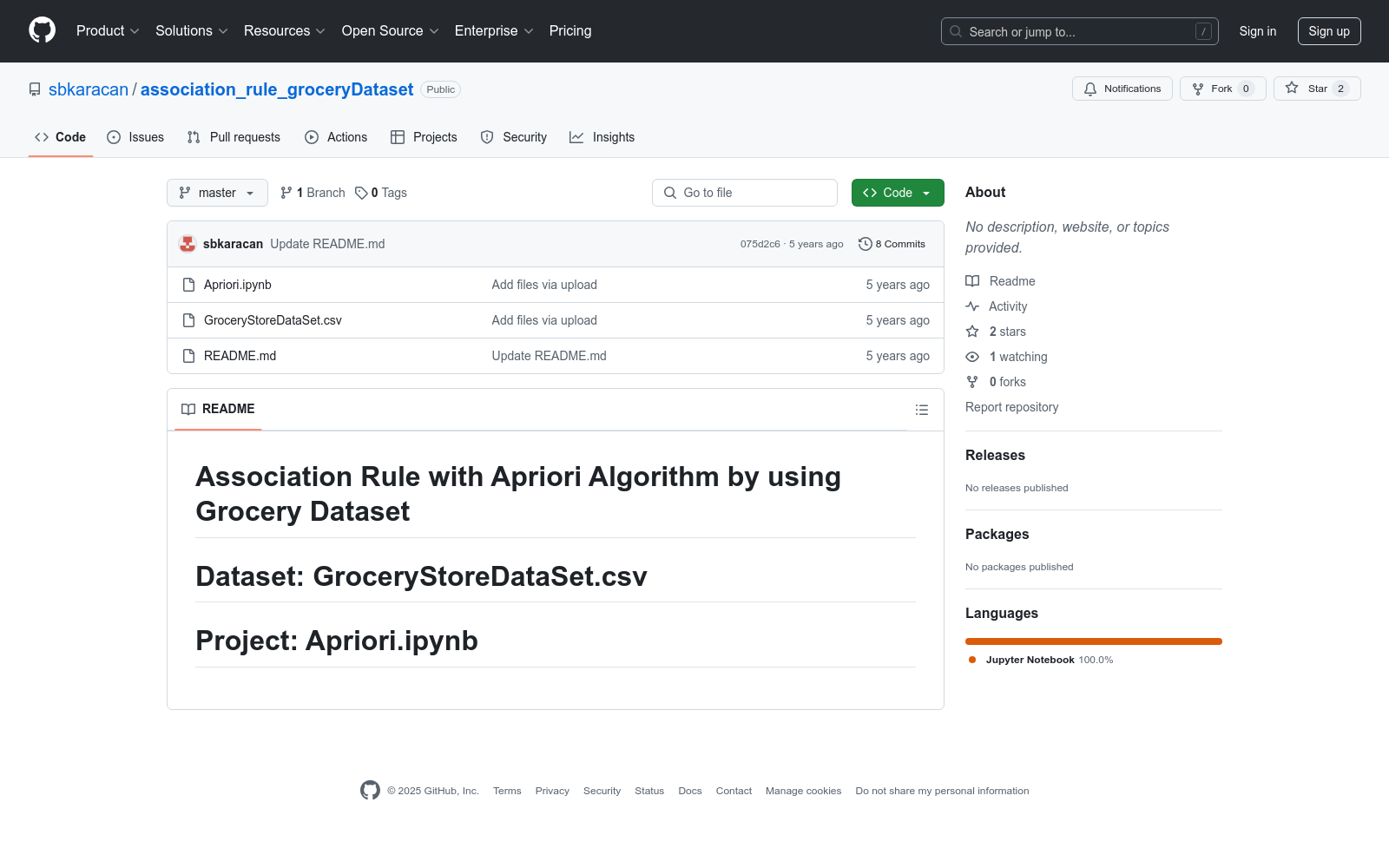Image resolution: width=1389 pixels, height=868 pixels.
Task: Open commit hash 075d2c6
Action: [760, 244]
